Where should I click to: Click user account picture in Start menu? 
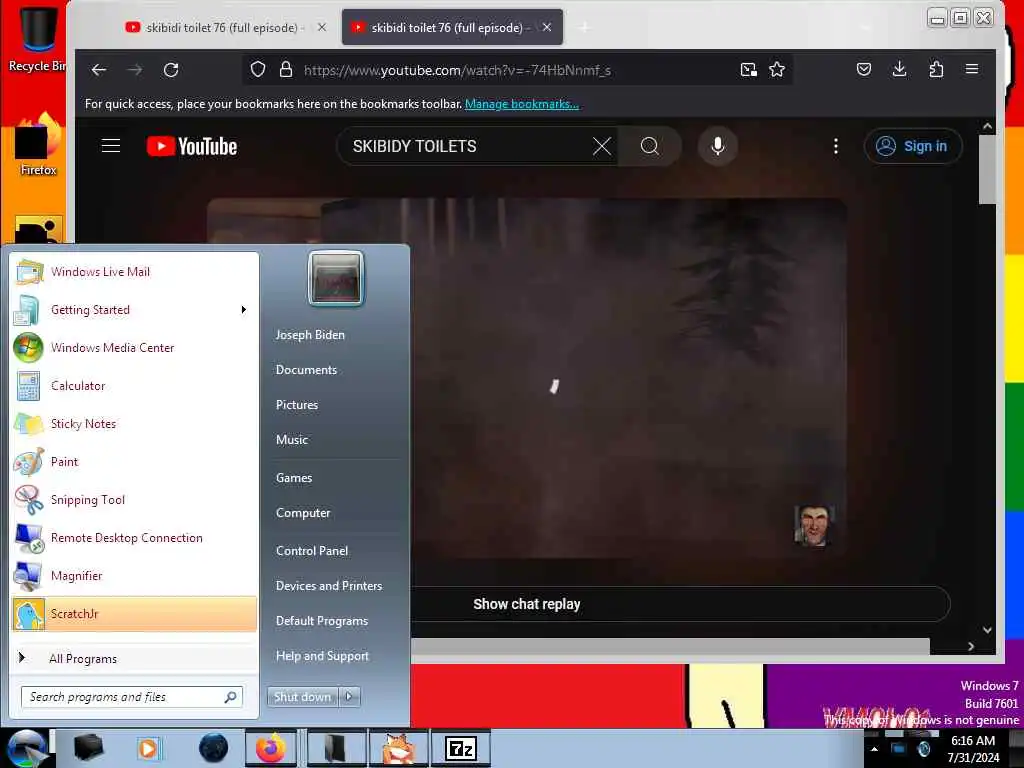pyautogui.click(x=336, y=279)
